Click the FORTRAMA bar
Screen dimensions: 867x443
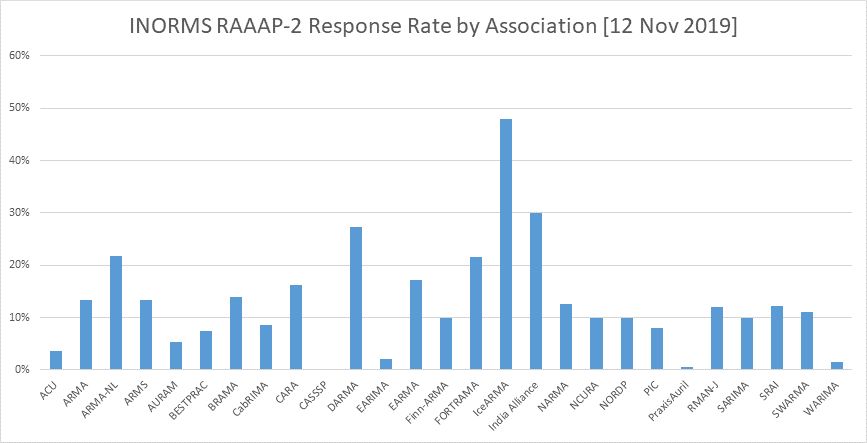pos(476,313)
